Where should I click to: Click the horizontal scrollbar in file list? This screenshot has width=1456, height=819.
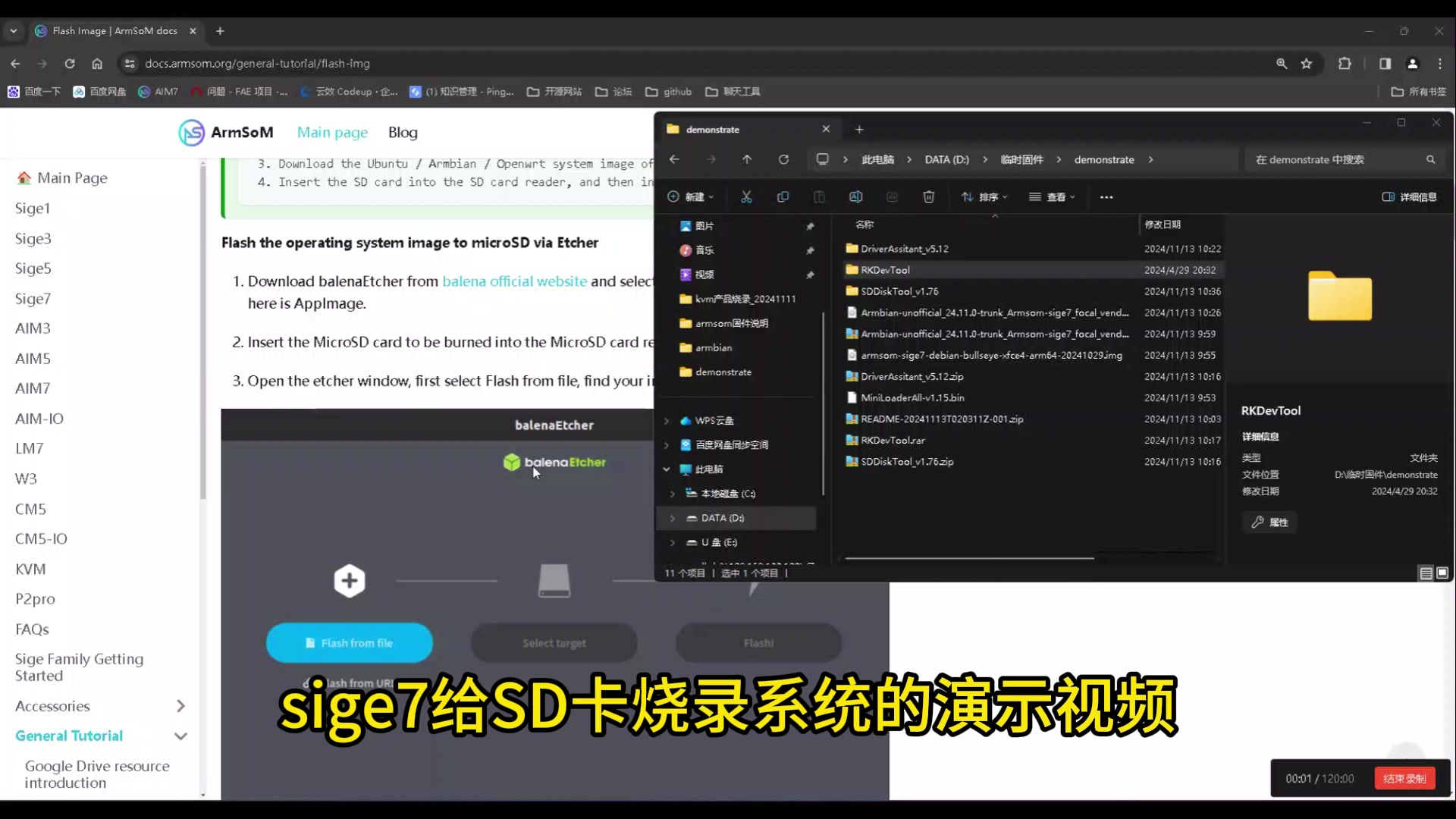coord(969,558)
